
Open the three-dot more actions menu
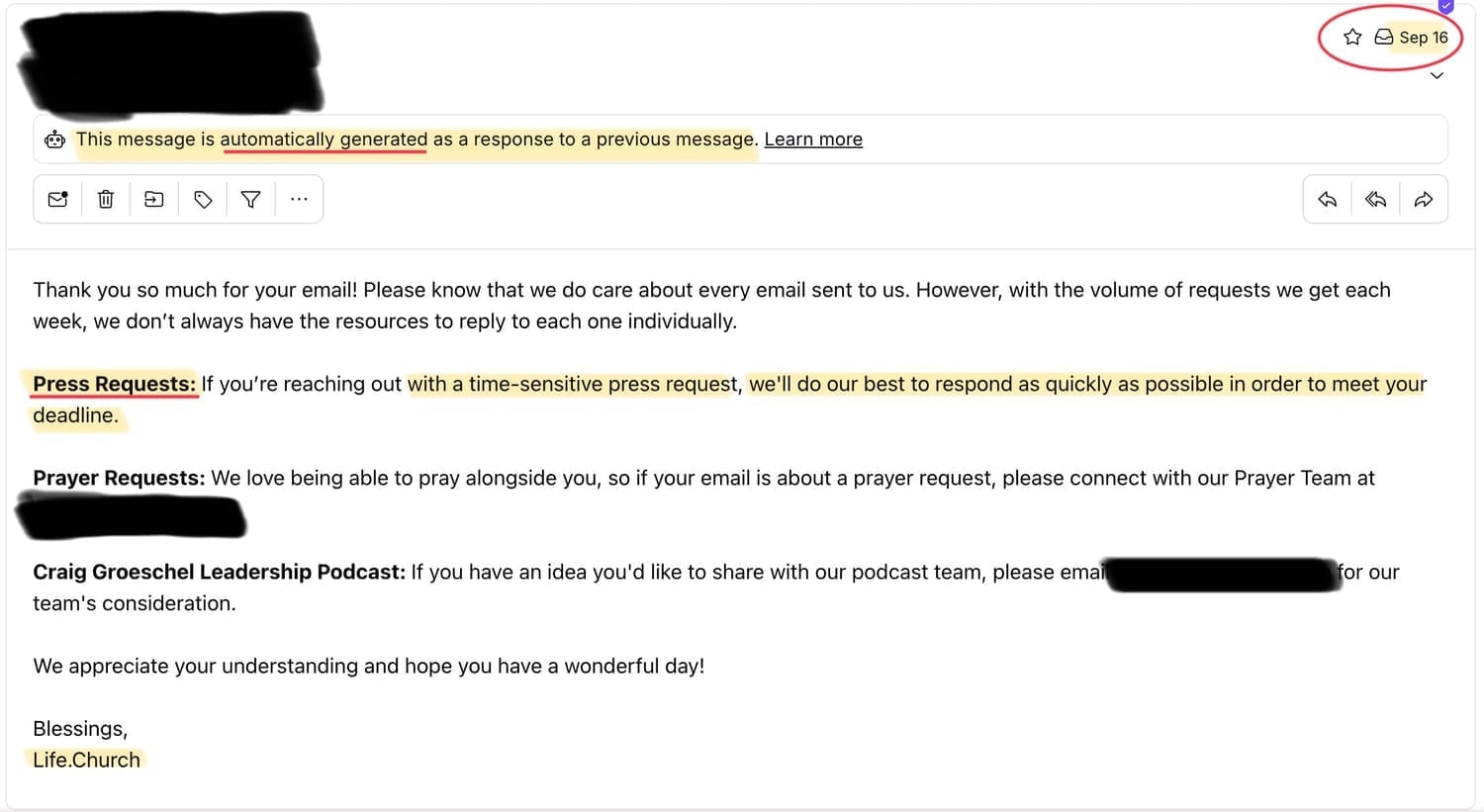[299, 200]
